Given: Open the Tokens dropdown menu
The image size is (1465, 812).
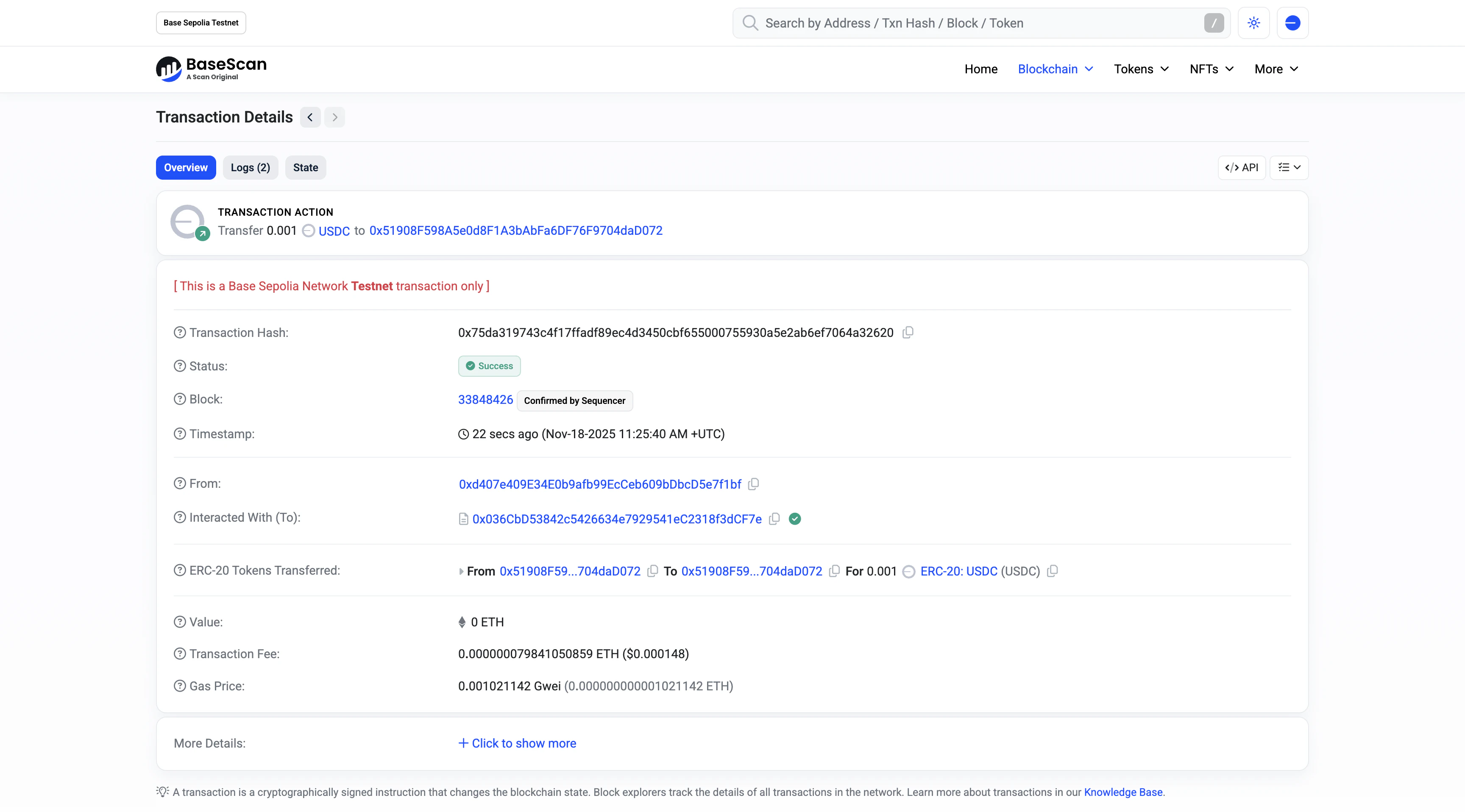Looking at the screenshot, I should [1142, 69].
